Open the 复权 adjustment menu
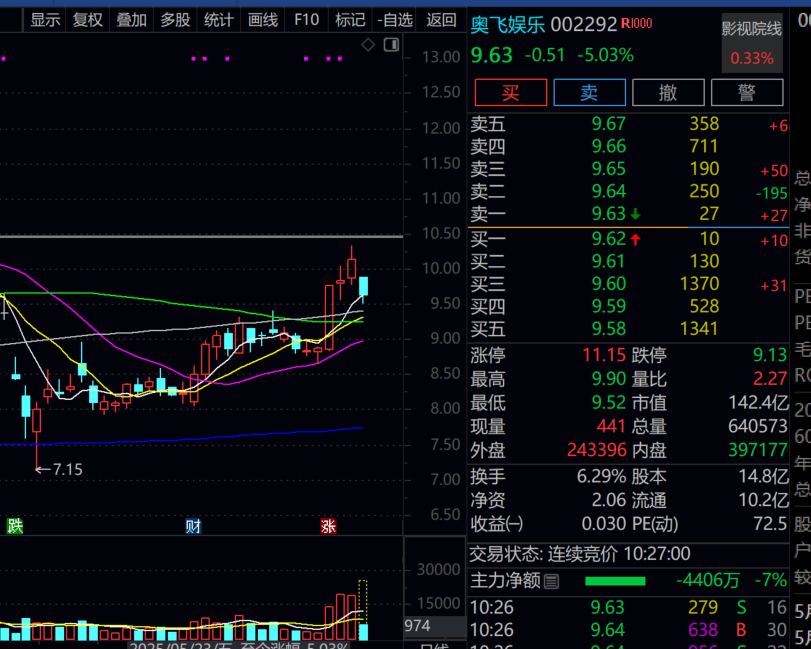Image resolution: width=811 pixels, height=649 pixels. (87, 20)
